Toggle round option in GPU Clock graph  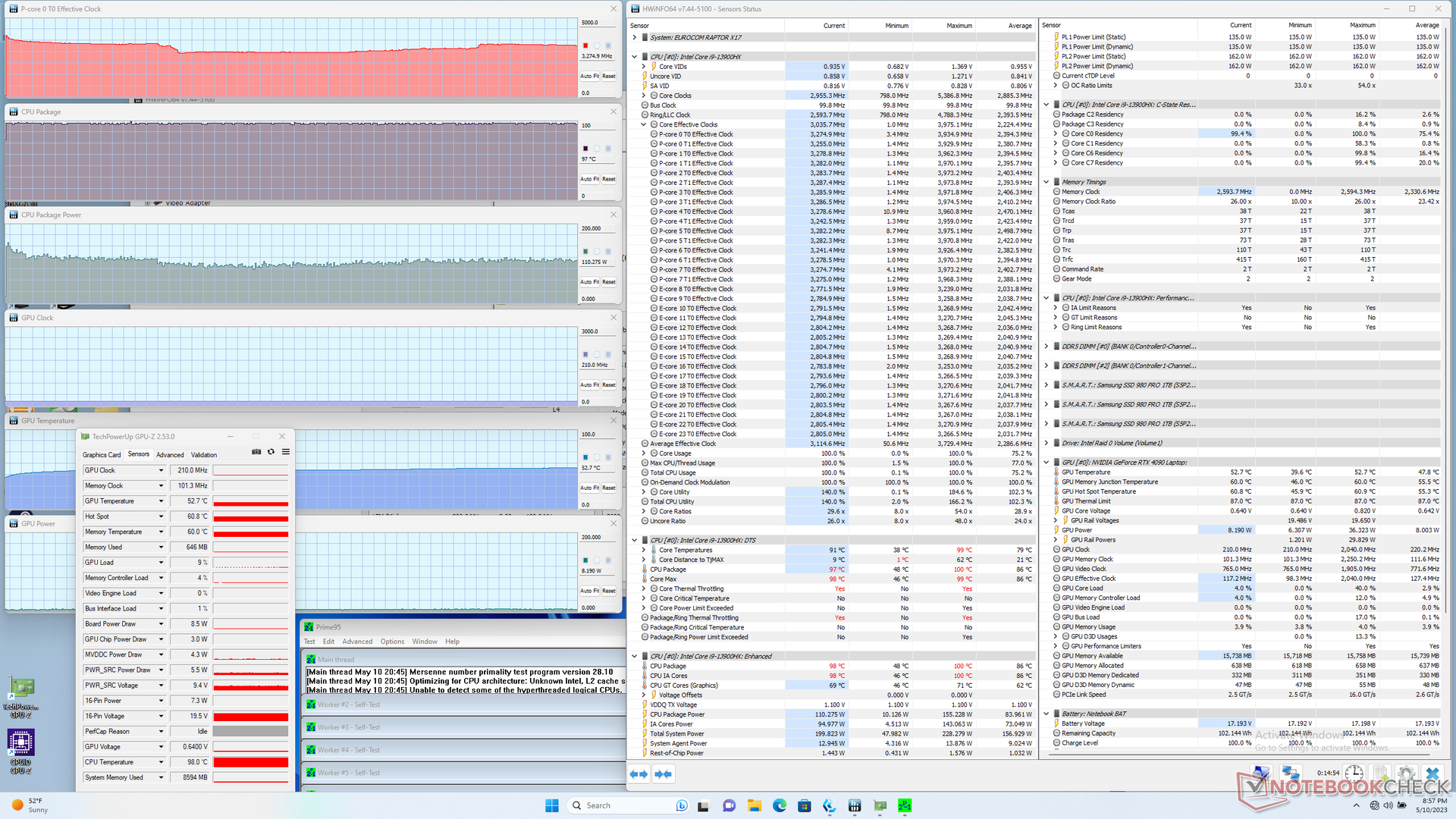(597, 354)
